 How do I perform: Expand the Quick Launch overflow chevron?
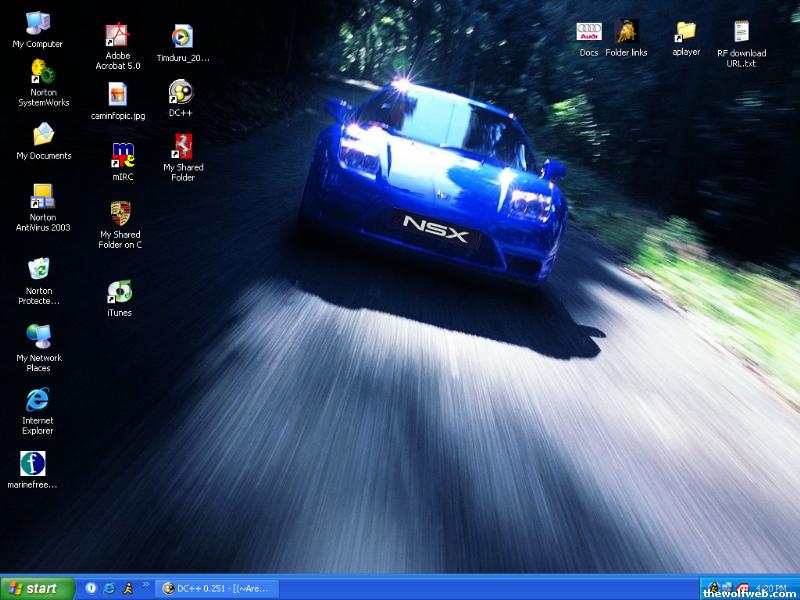[x=146, y=584]
